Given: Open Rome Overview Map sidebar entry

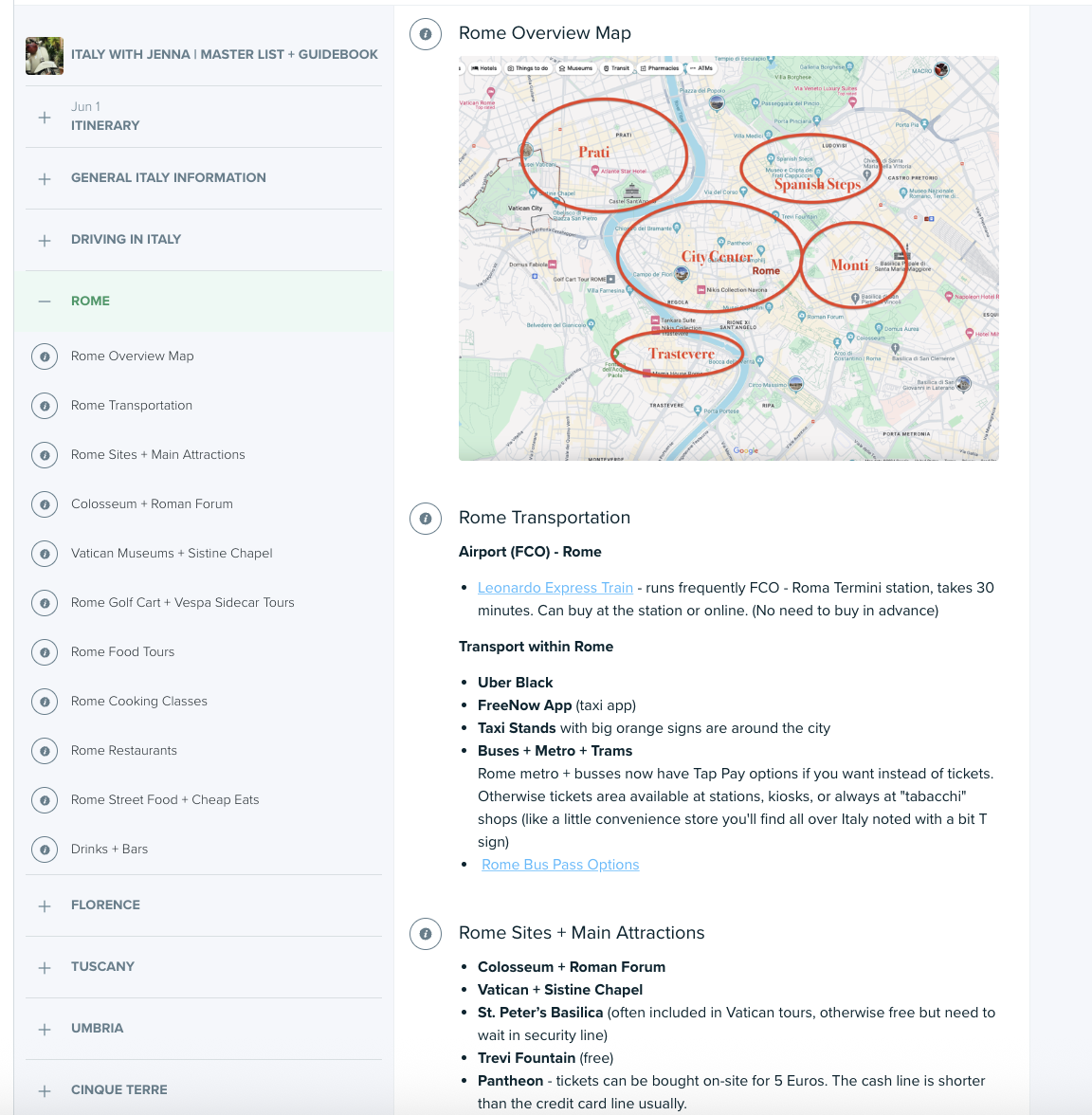Looking at the screenshot, I should click(x=133, y=356).
